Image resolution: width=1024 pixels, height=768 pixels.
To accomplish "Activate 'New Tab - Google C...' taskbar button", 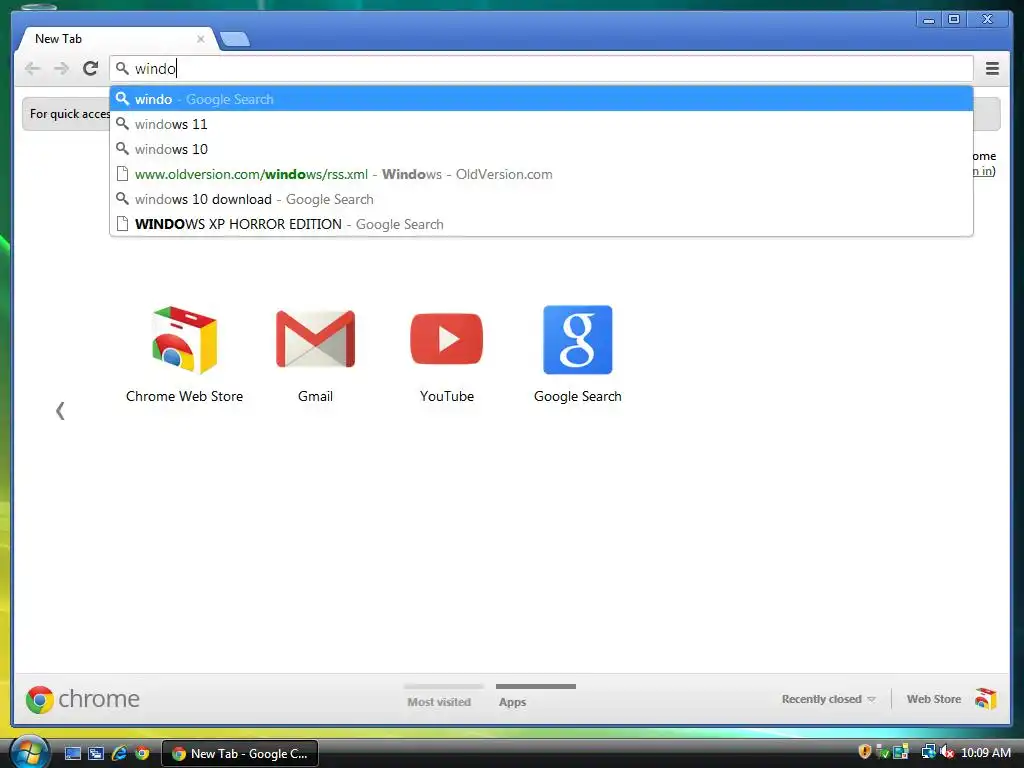I will 240,754.
